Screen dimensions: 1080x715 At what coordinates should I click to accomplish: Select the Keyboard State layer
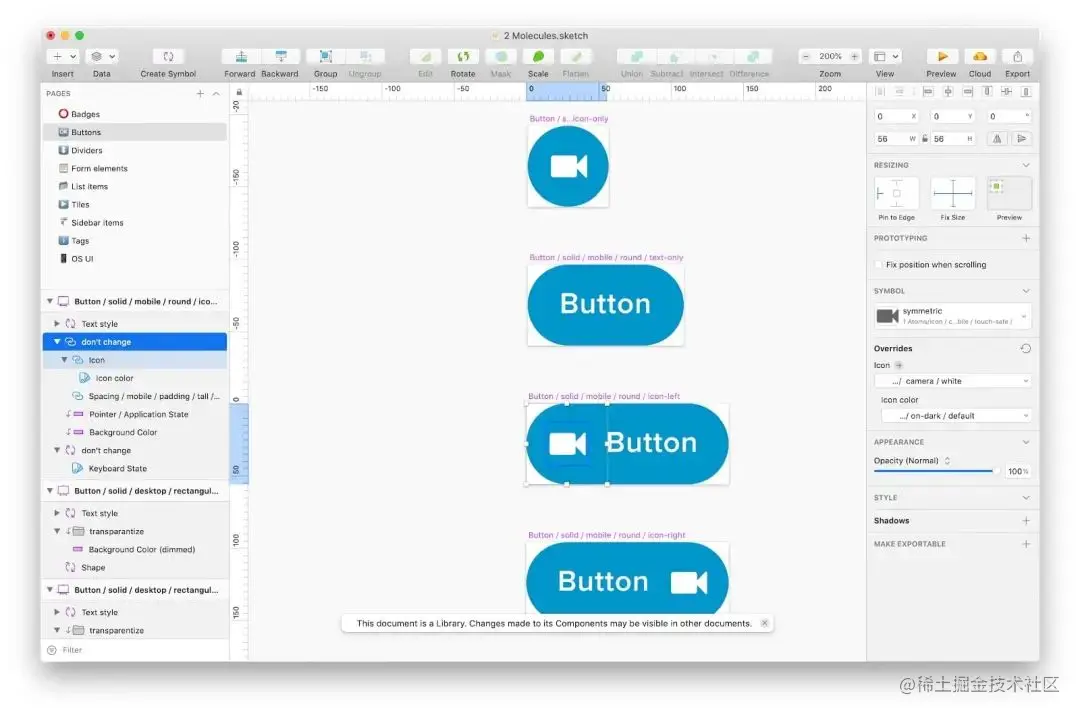pyautogui.click(x=118, y=468)
